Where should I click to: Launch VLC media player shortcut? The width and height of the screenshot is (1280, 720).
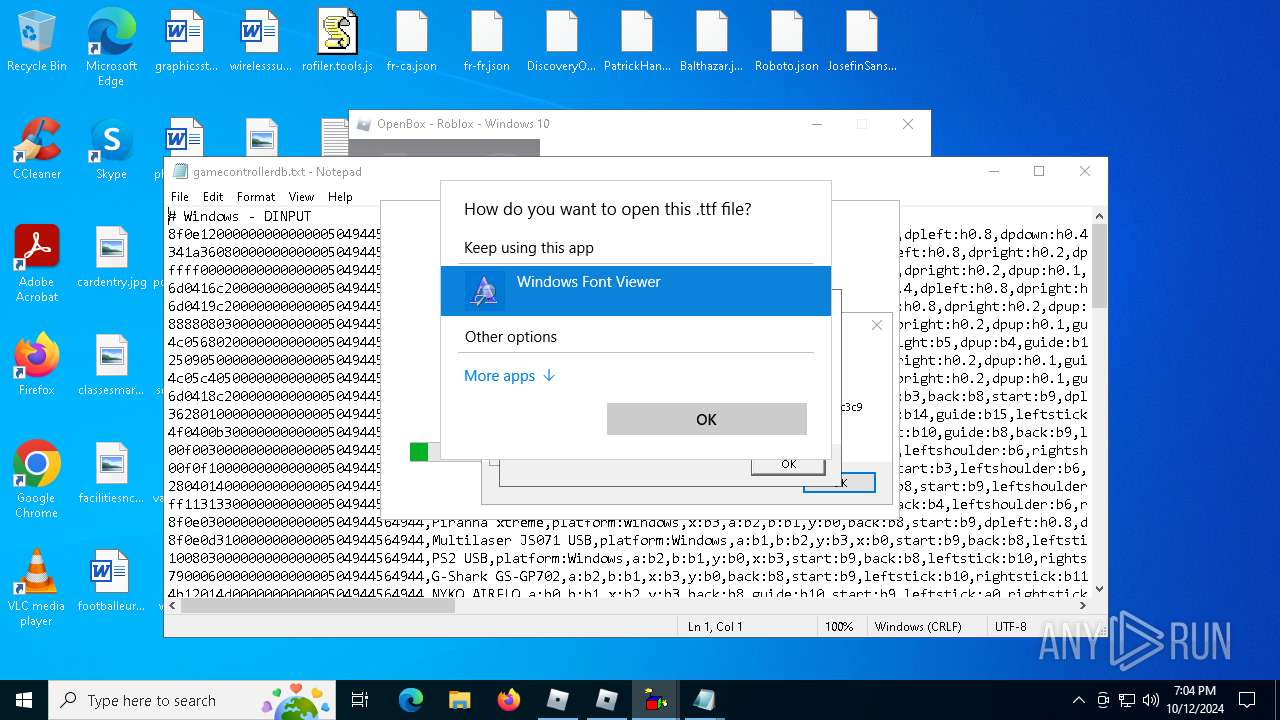pyautogui.click(x=37, y=588)
